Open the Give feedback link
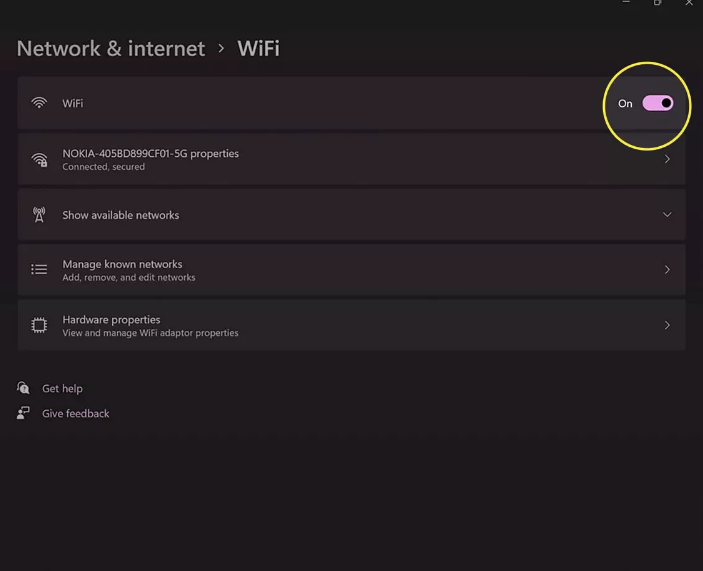Viewport: 703px width, 571px height. [76, 413]
